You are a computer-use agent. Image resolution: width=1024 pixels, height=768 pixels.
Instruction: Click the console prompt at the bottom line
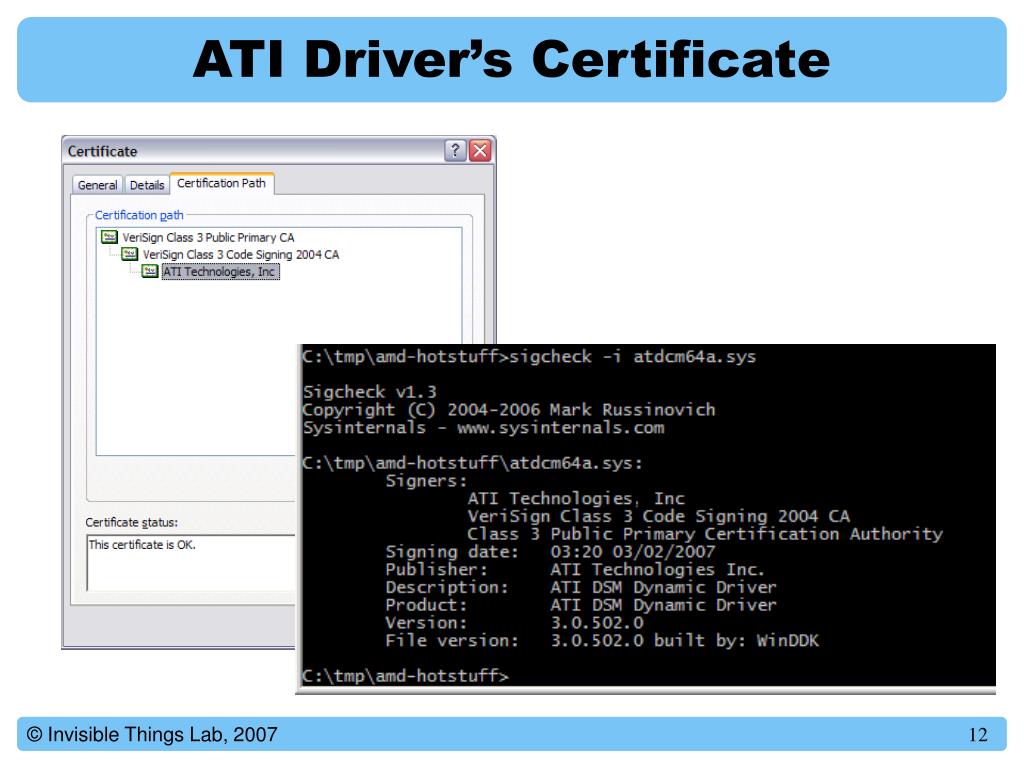tap(405, 675)
